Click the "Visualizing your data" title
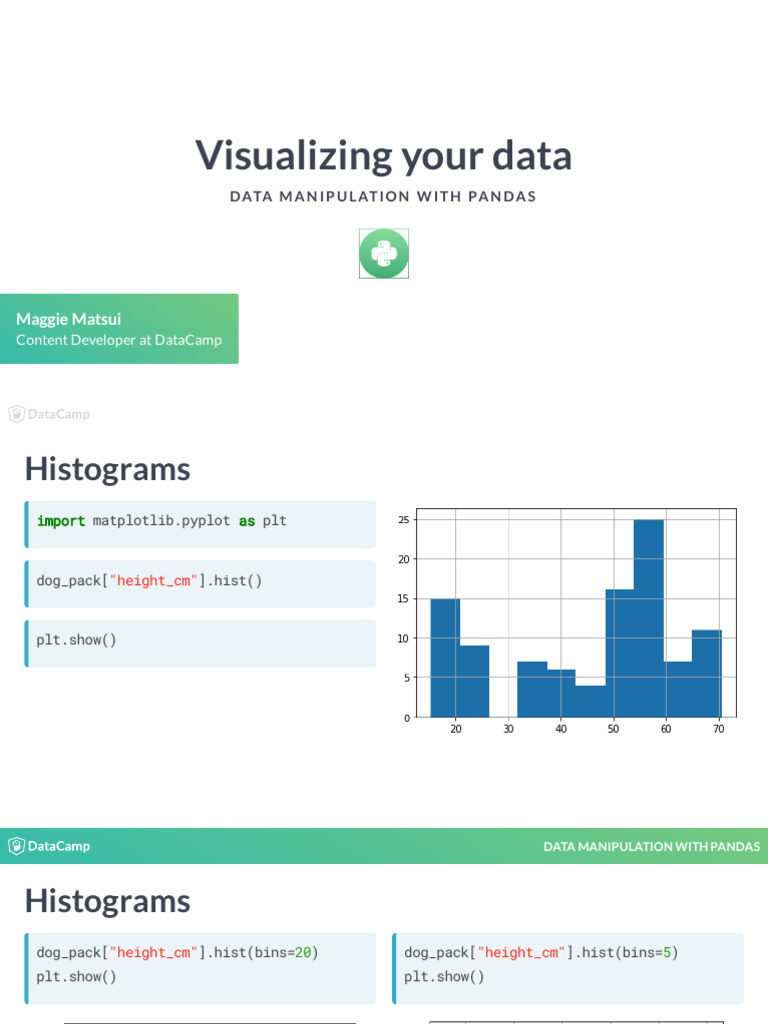The image size is (768, 1024). (x=384, y=156)
